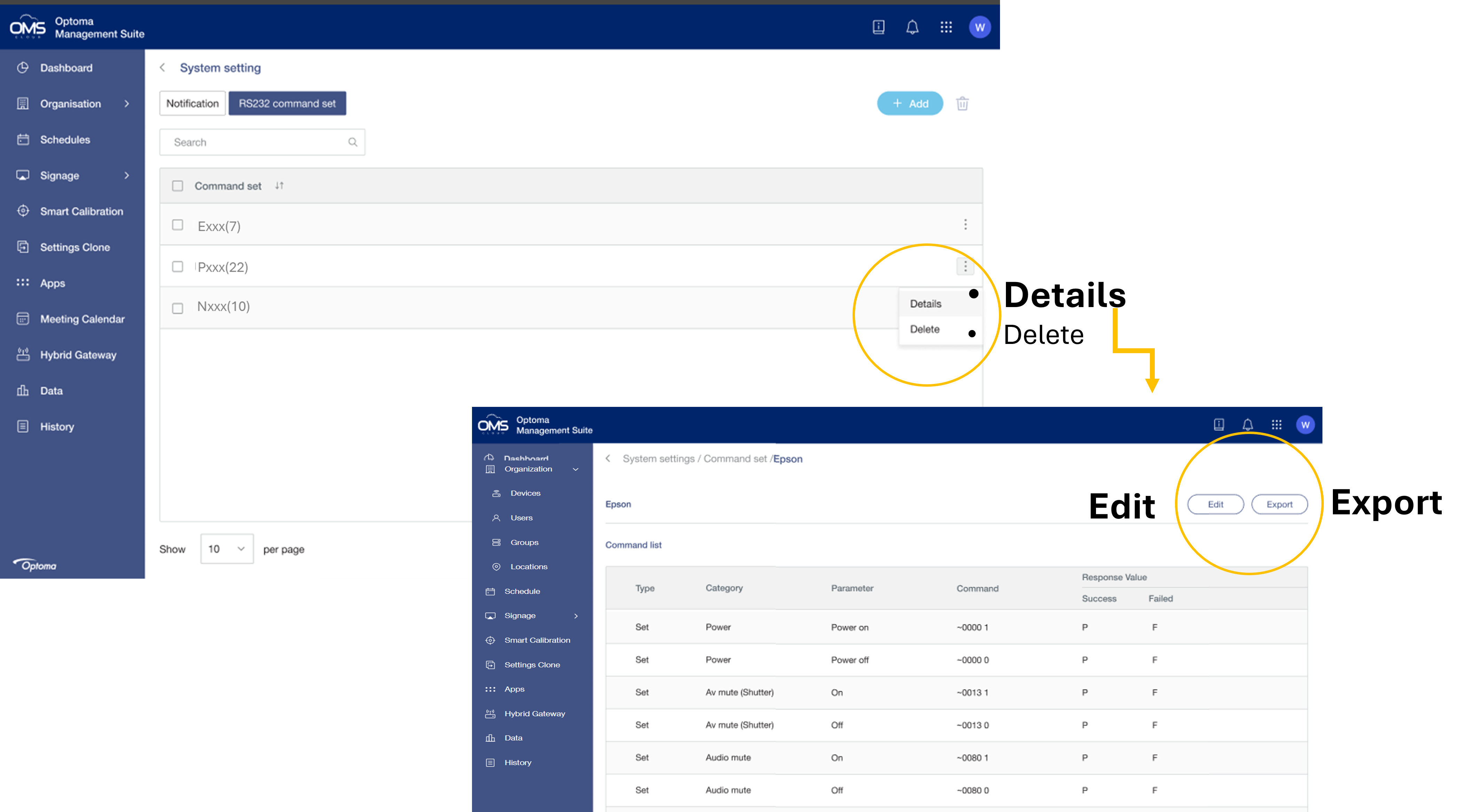Choose Details from the context menu
The height and width of the screenshot is (812, 1472).
point(925,304)
